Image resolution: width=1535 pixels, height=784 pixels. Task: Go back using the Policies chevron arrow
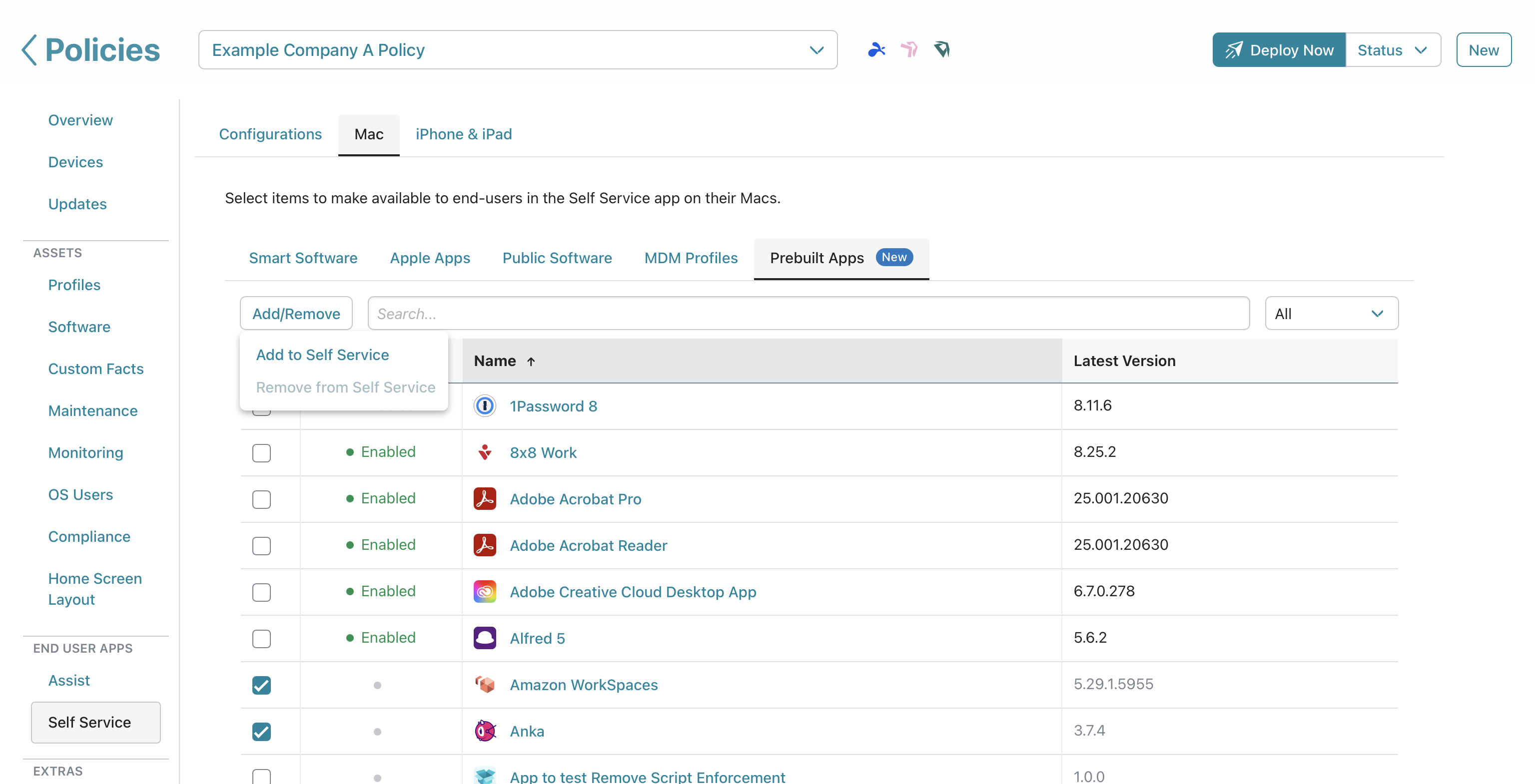point(29,50)
